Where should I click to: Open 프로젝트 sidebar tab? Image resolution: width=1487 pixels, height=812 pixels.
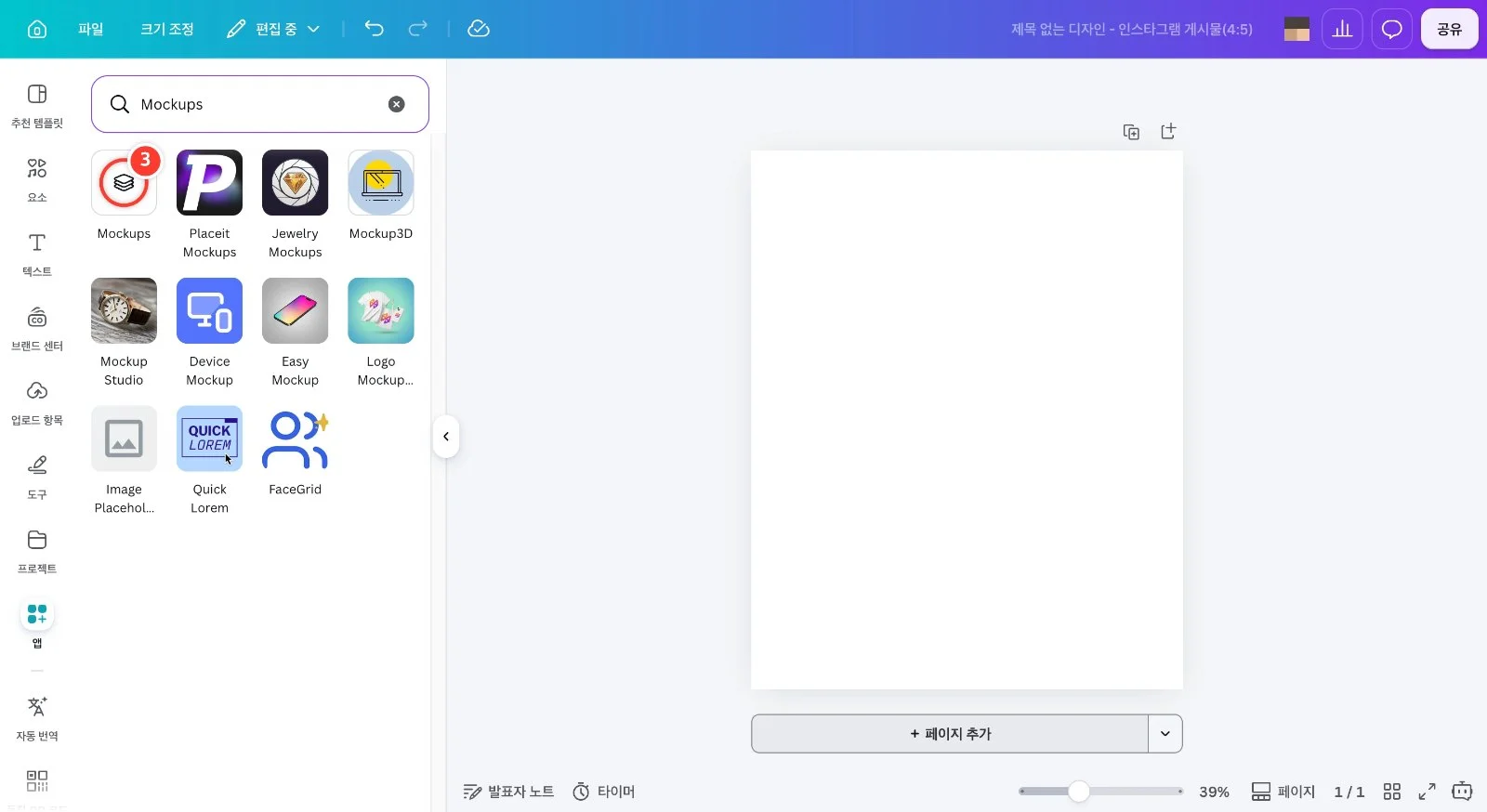click(x=37, y=552)
